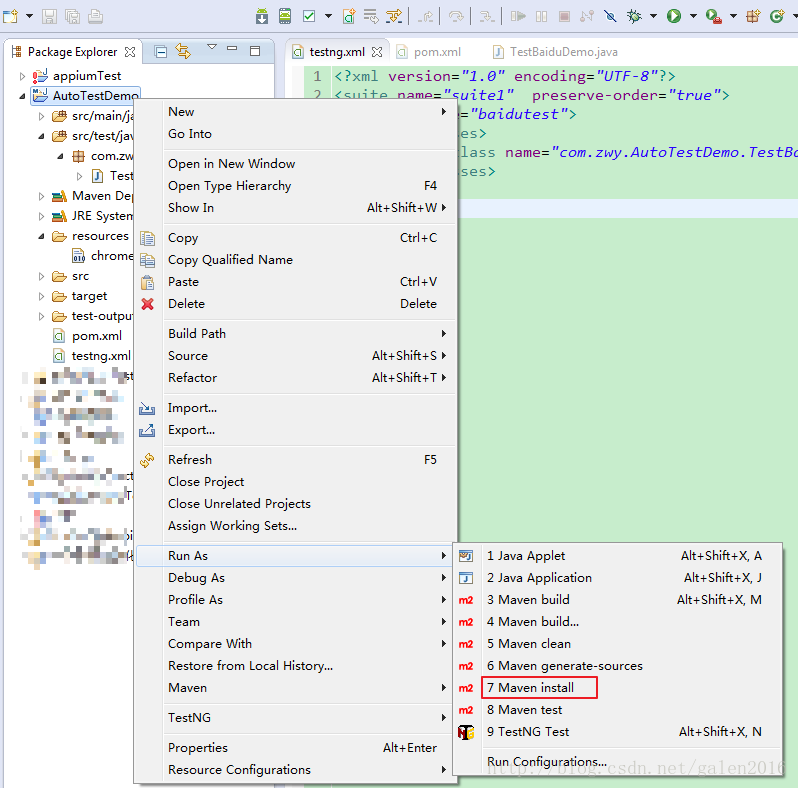Close the Package Explorer view tab
Screen dimensions: 798x788
[x=130, y=52]
